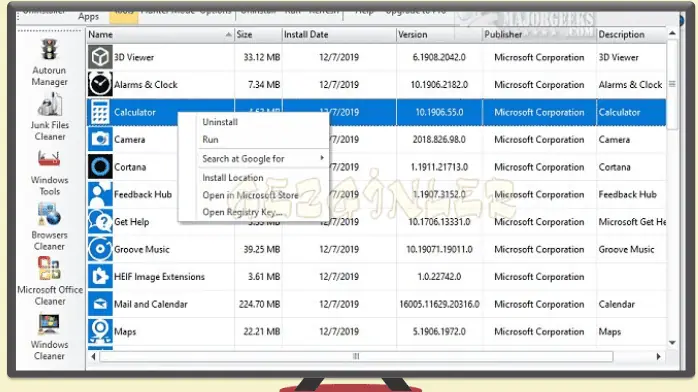Select the Groove Music name cell
The image size is (698, 392).
[x=142, y=250]
